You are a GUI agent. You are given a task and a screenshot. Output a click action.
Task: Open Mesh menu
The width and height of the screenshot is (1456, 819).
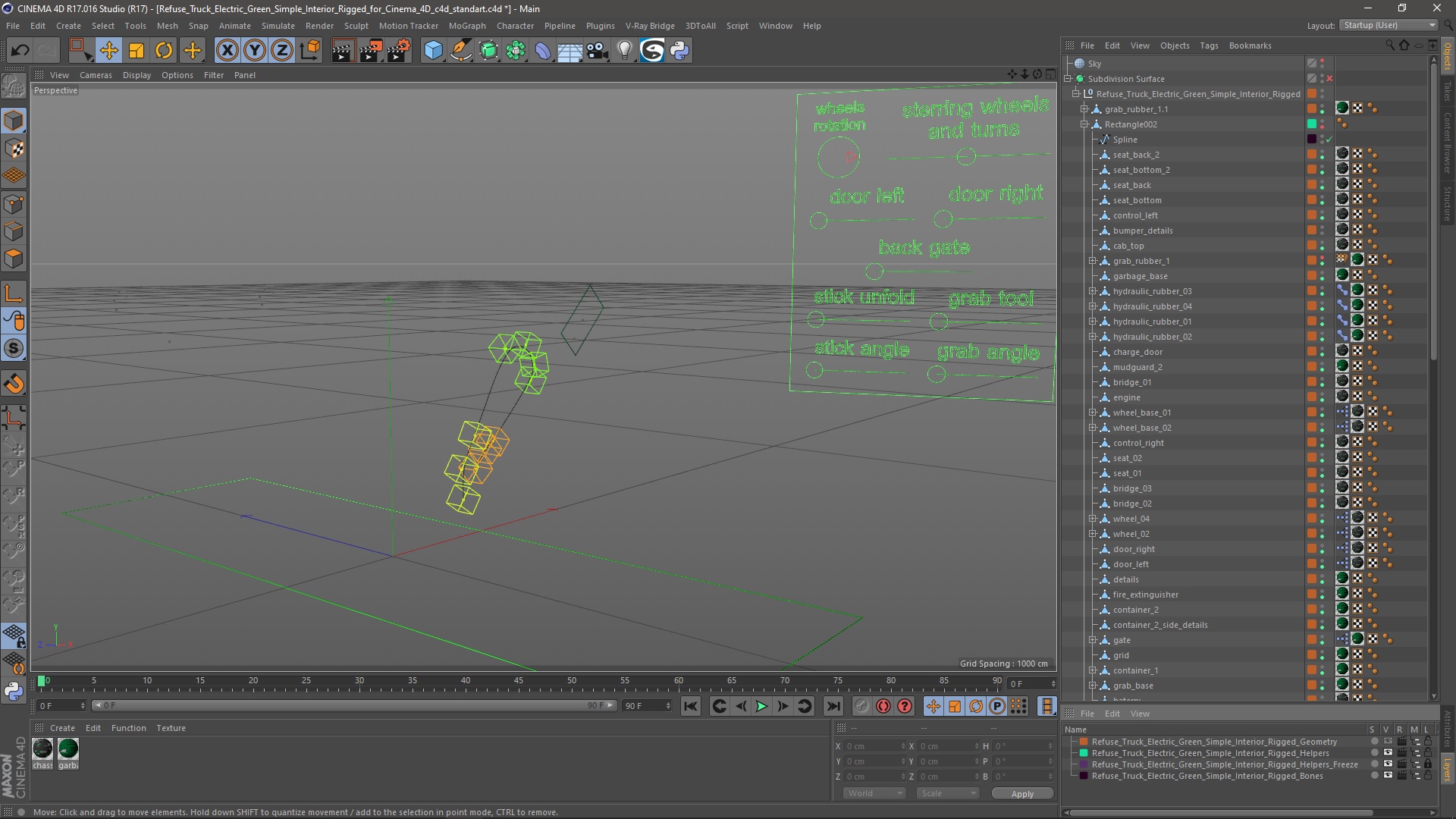(167, 26)
